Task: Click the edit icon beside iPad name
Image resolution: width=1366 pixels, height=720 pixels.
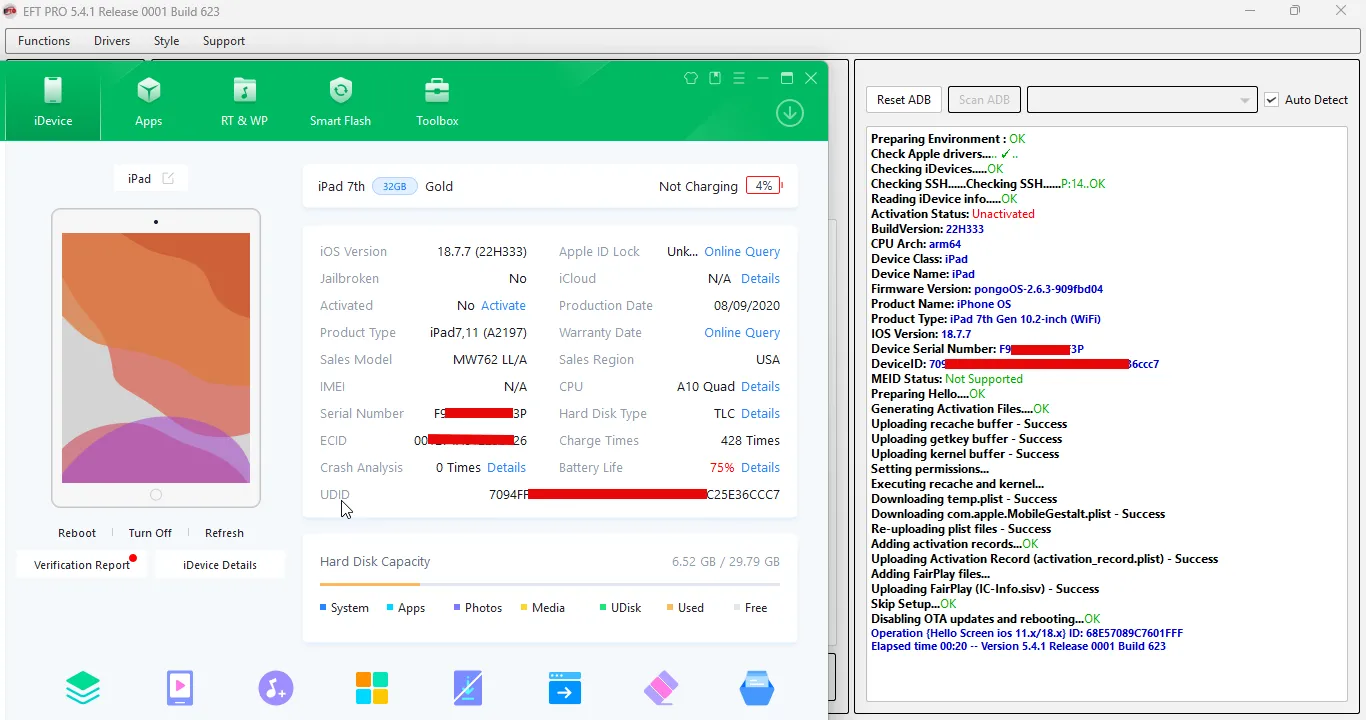Action: pyautogui.click(x=168, y=179)
